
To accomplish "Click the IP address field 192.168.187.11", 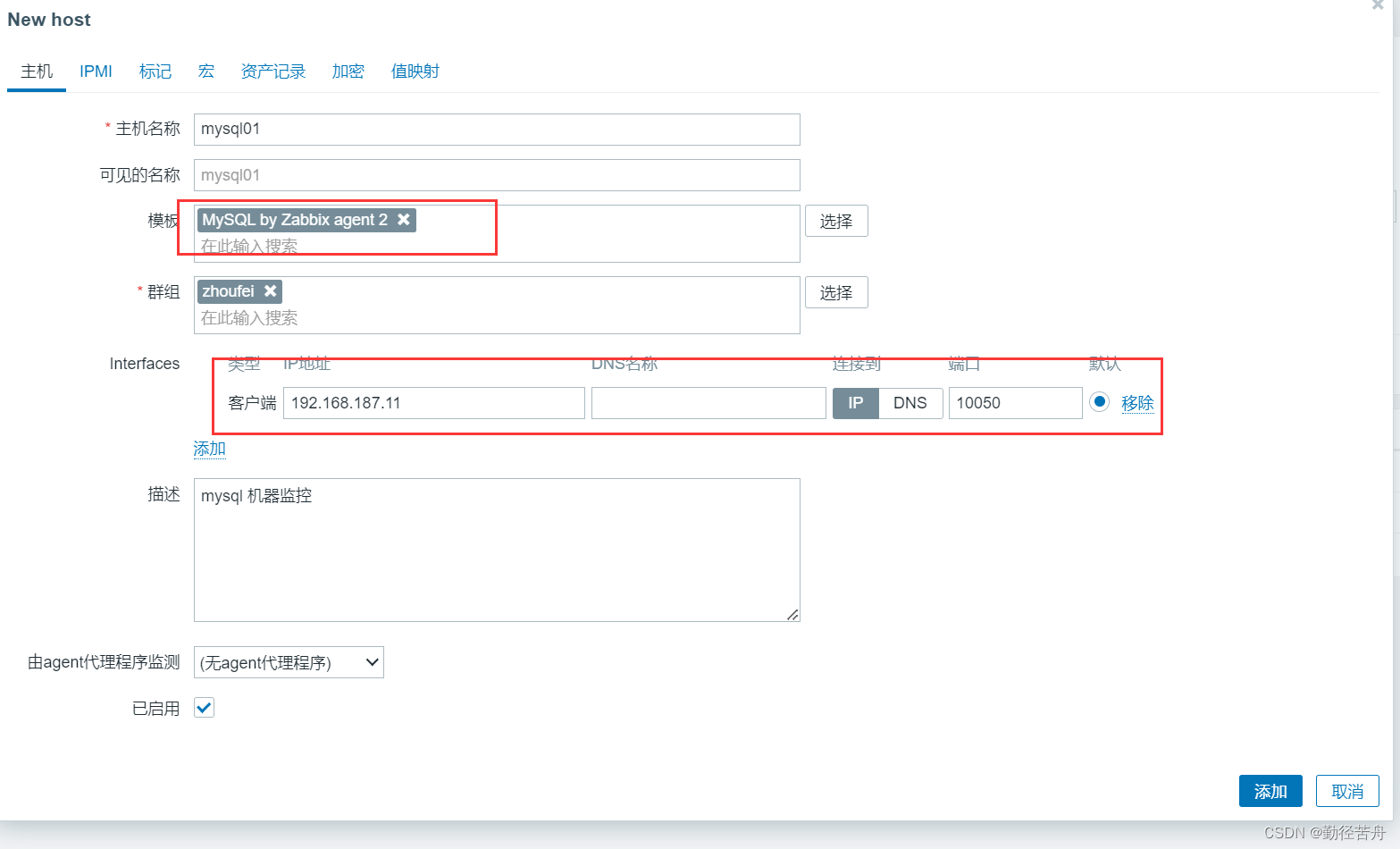I will [434, 403].
